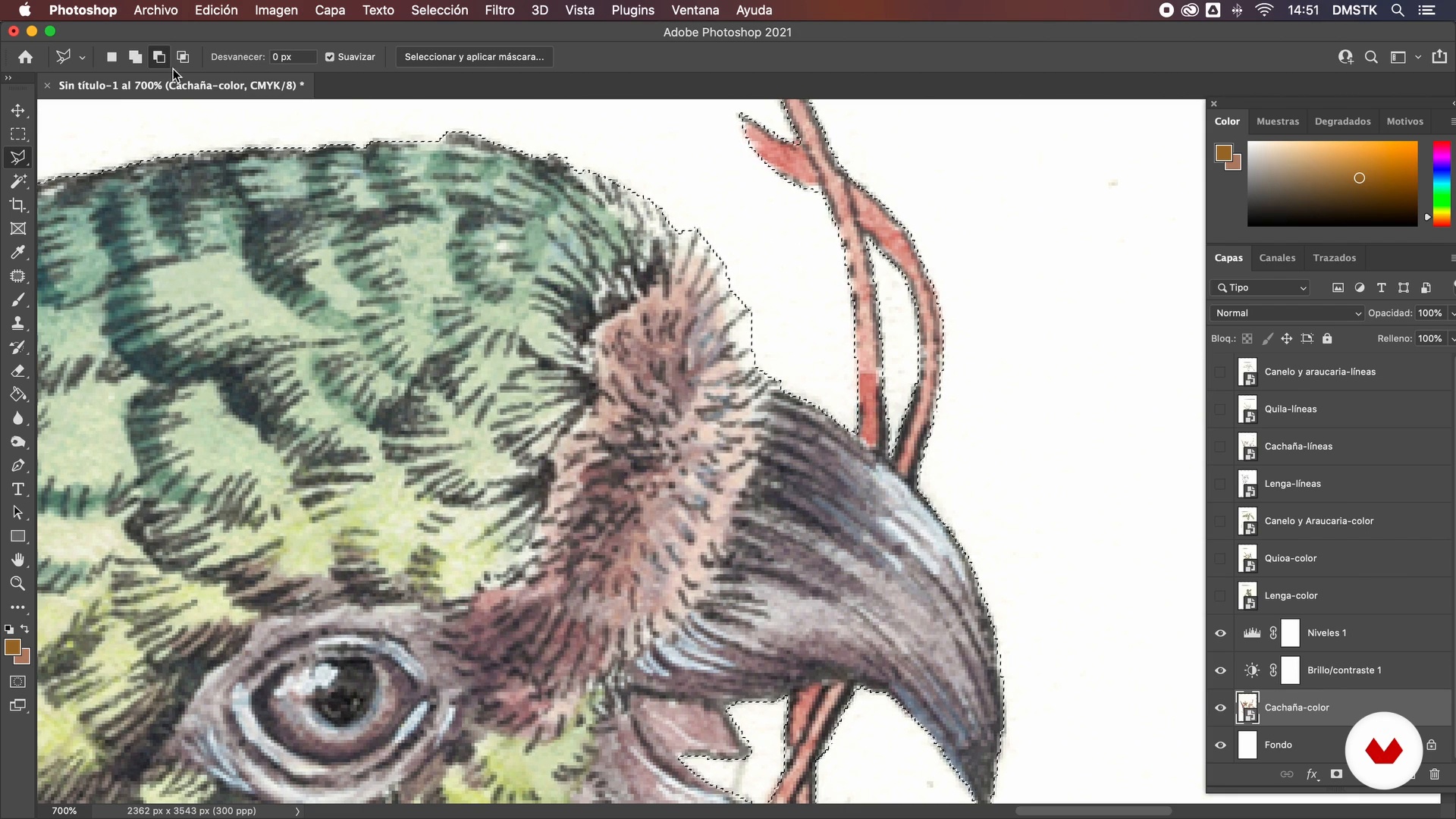This screenshot has width=1456, height=819.
Task: Choose Intersect with Selection mode icon
Action: click(183, 57)
